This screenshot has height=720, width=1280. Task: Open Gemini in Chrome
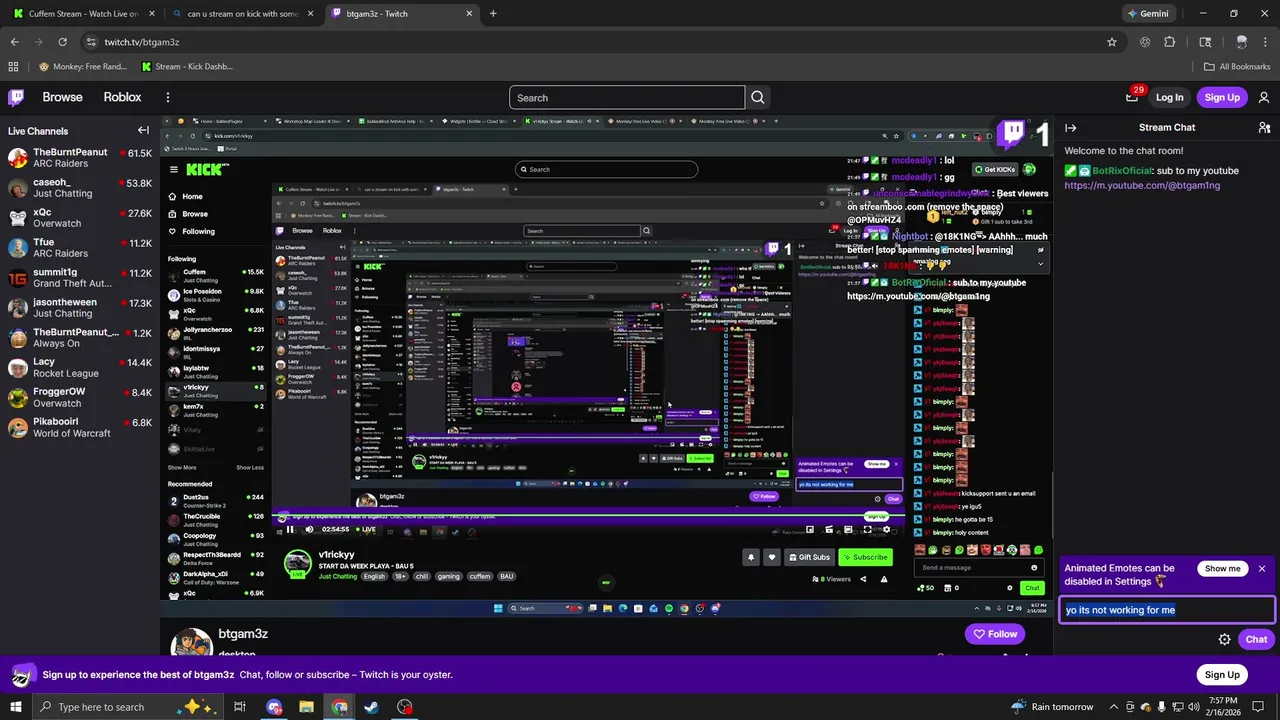click(1146, 14)
